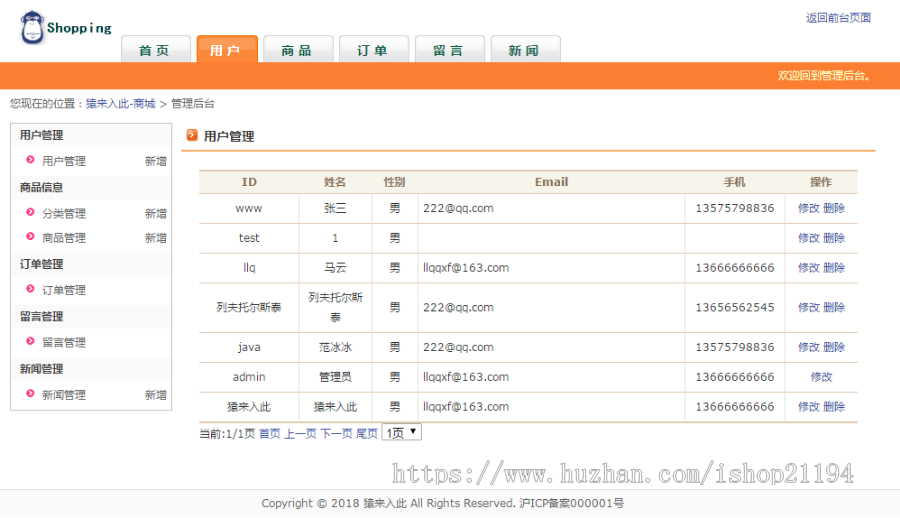Click 修改 for user admin
This screenshot has width=900, height=518.
pos(821,377)
